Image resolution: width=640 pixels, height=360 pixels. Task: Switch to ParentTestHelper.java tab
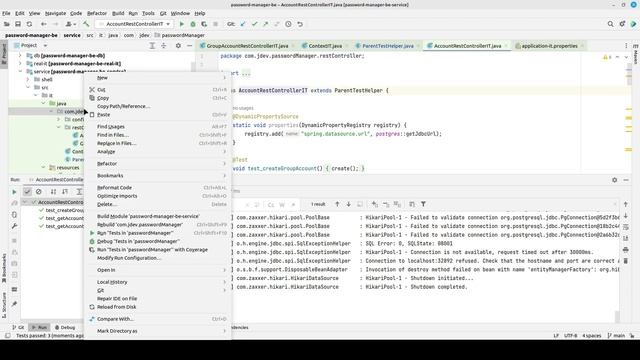coord(387,46)
